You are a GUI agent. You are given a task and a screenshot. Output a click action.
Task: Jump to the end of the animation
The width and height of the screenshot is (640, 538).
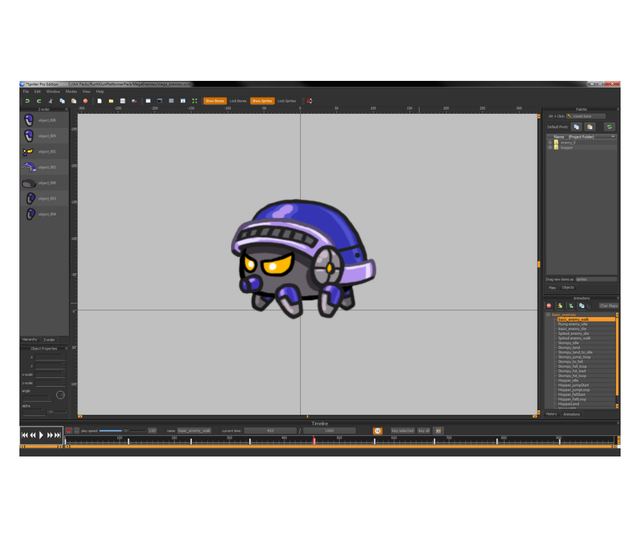point(58,435)
